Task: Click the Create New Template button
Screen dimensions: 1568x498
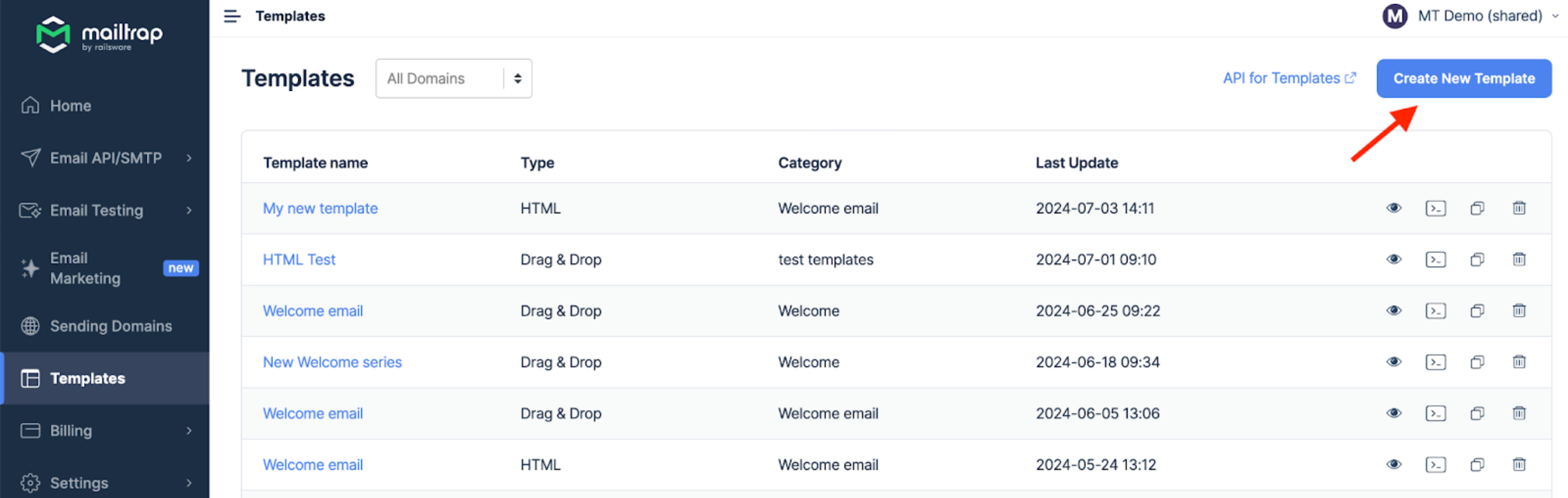Action: pyautogui.click(x=1463, y=78)
